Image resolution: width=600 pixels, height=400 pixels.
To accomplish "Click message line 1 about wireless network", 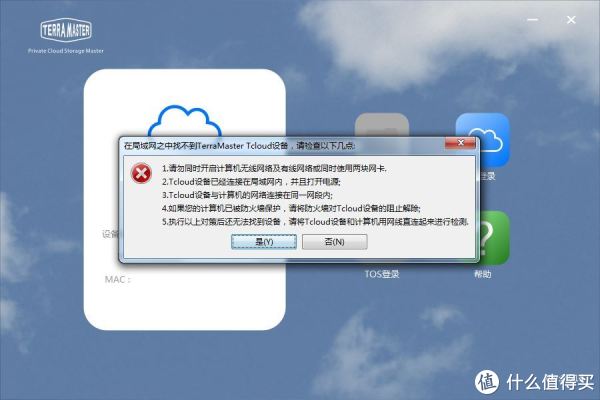I will point(274,168).
